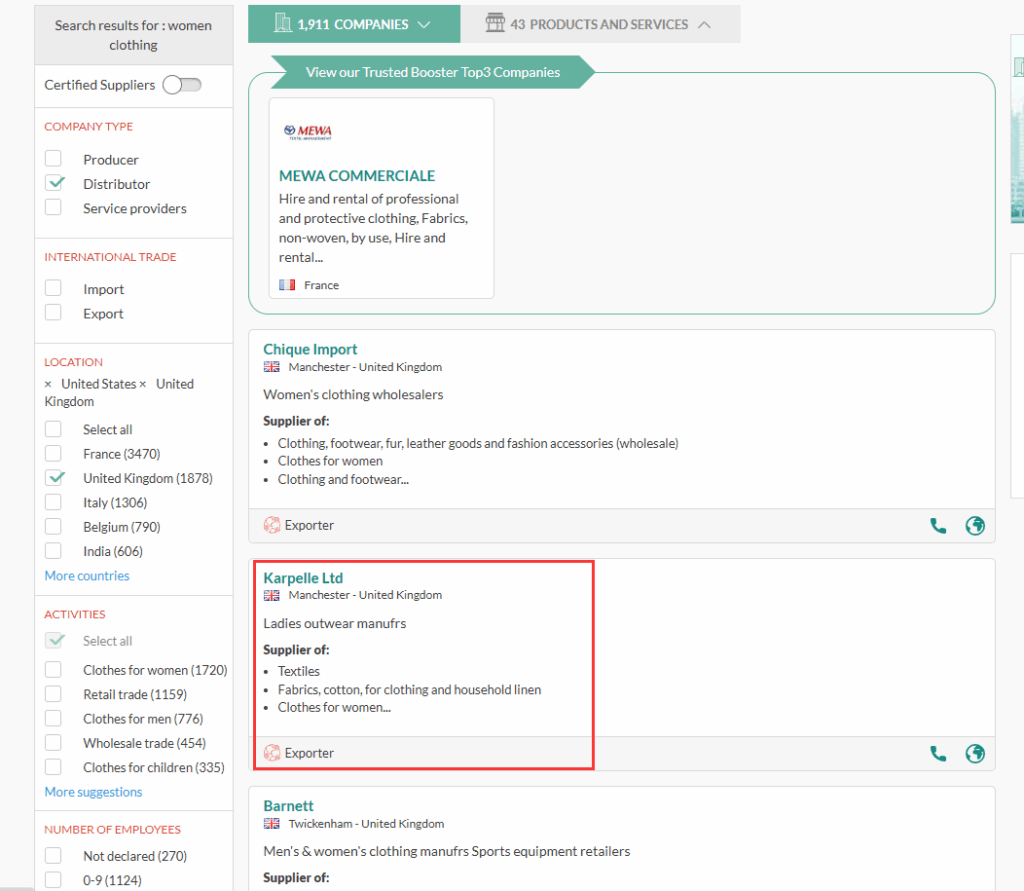Check Clothes for children (335) activity
The height and width of the screenshot is (891, 1024).
tap(53, 766)
